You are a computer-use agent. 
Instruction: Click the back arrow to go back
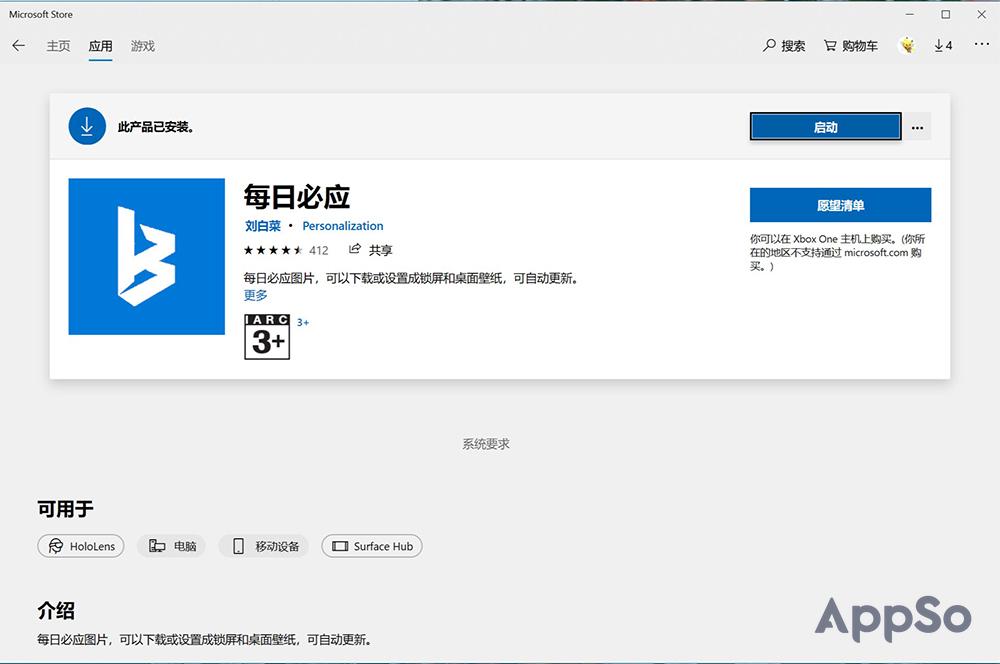click(18, 45)
